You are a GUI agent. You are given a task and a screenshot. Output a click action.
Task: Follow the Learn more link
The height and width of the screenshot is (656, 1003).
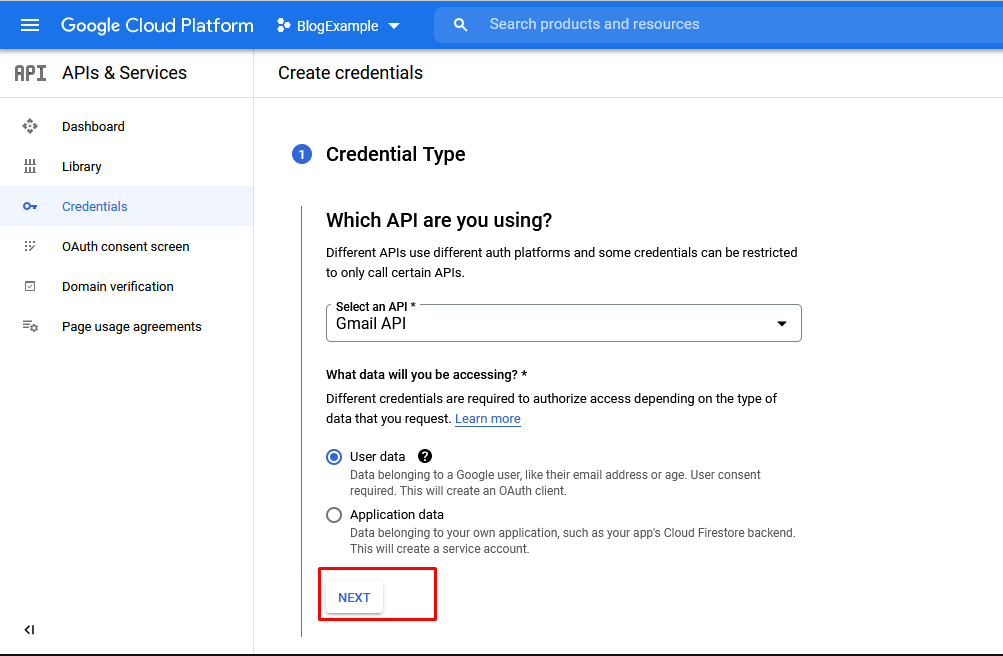point(487,419)
